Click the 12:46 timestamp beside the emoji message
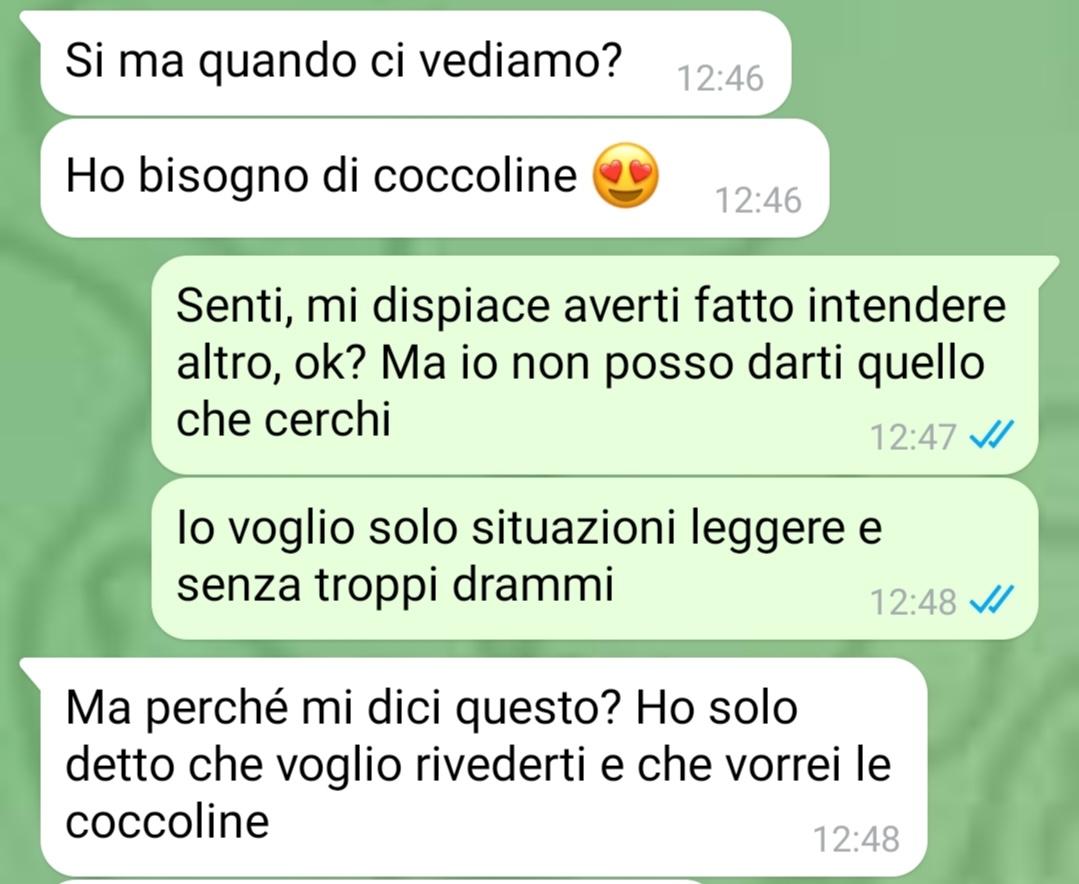Viewport: 1079px width, 884px height. [x=758, y=201]
